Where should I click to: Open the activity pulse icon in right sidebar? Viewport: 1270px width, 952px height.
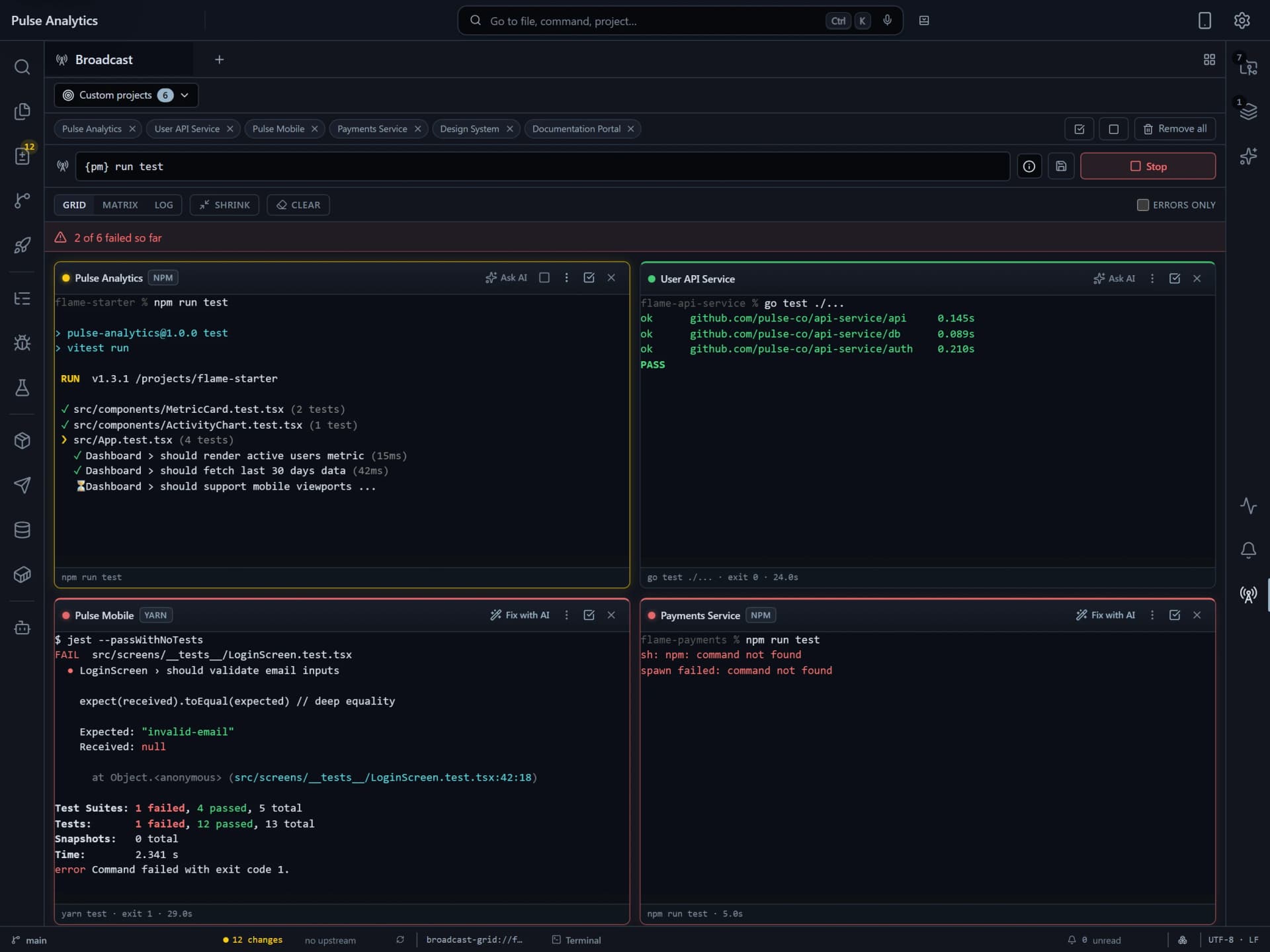(1248, 506)
